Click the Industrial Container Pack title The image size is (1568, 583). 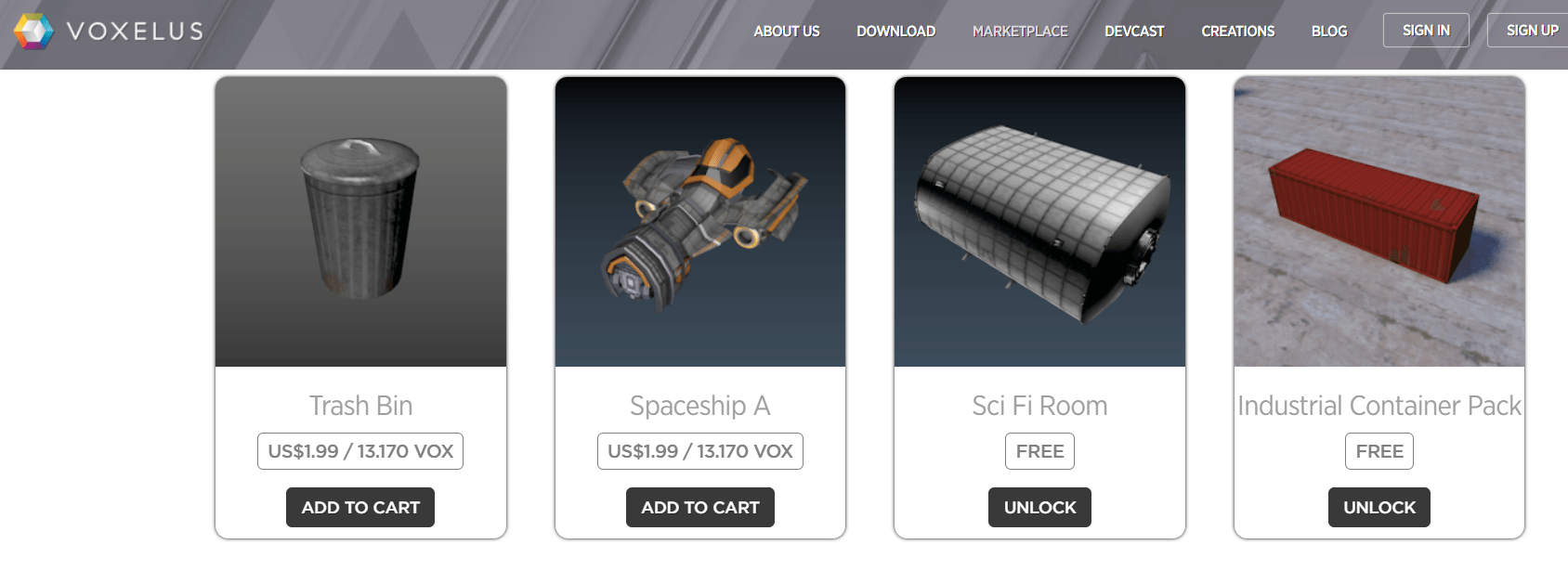1379,406
